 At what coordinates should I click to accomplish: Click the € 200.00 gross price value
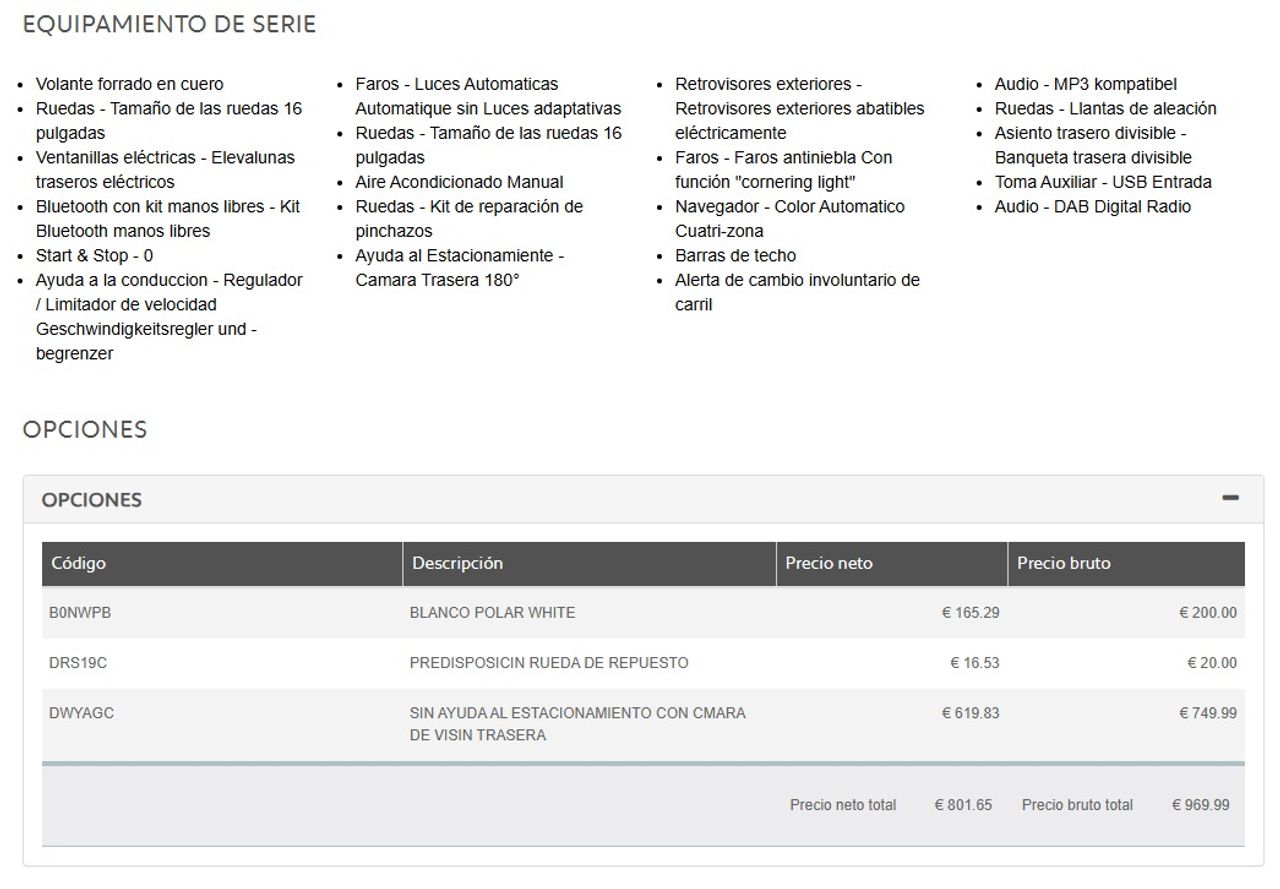coord(1207,612)
